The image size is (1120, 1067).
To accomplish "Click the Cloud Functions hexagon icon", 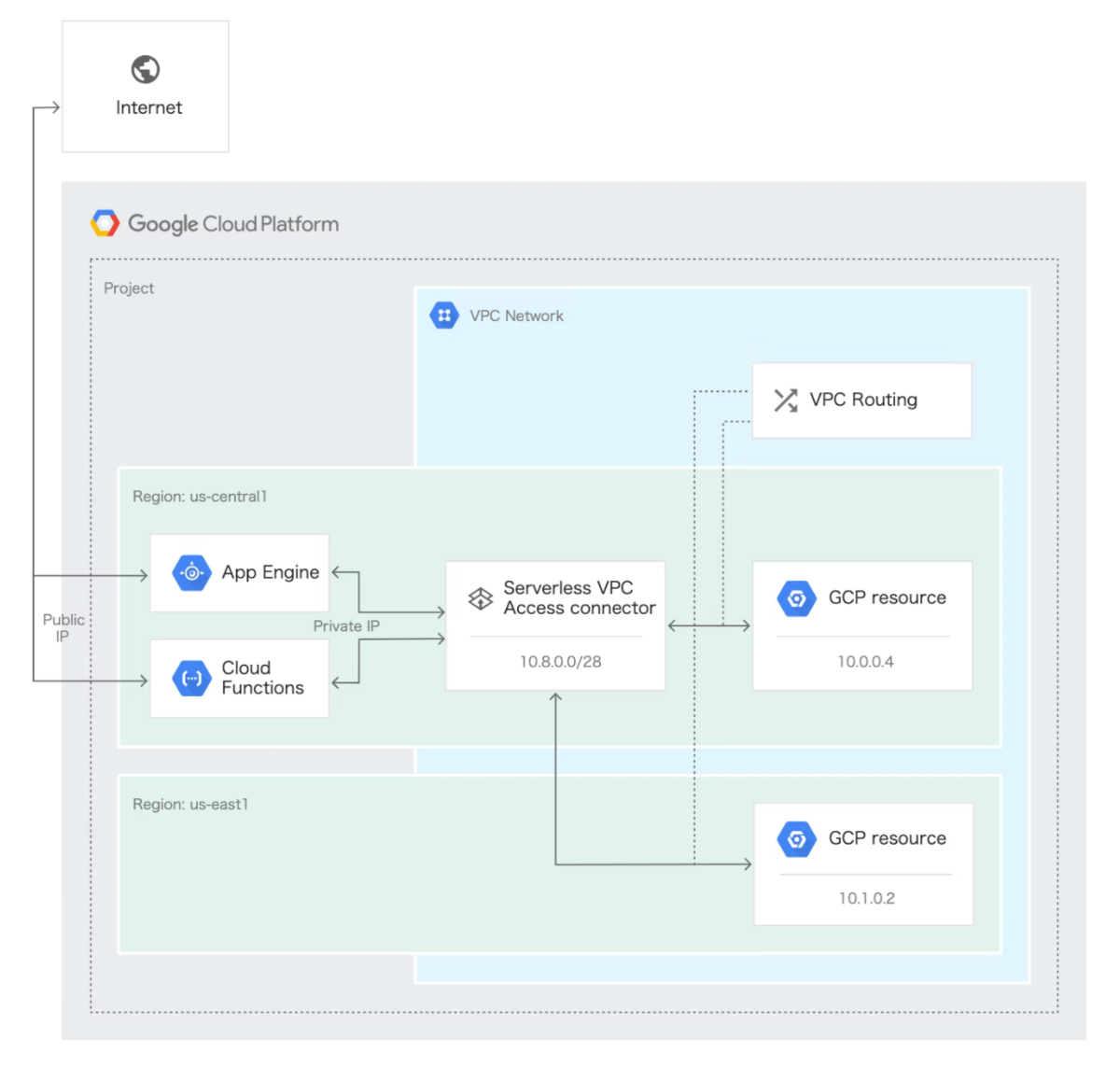I will coord(192,679).
